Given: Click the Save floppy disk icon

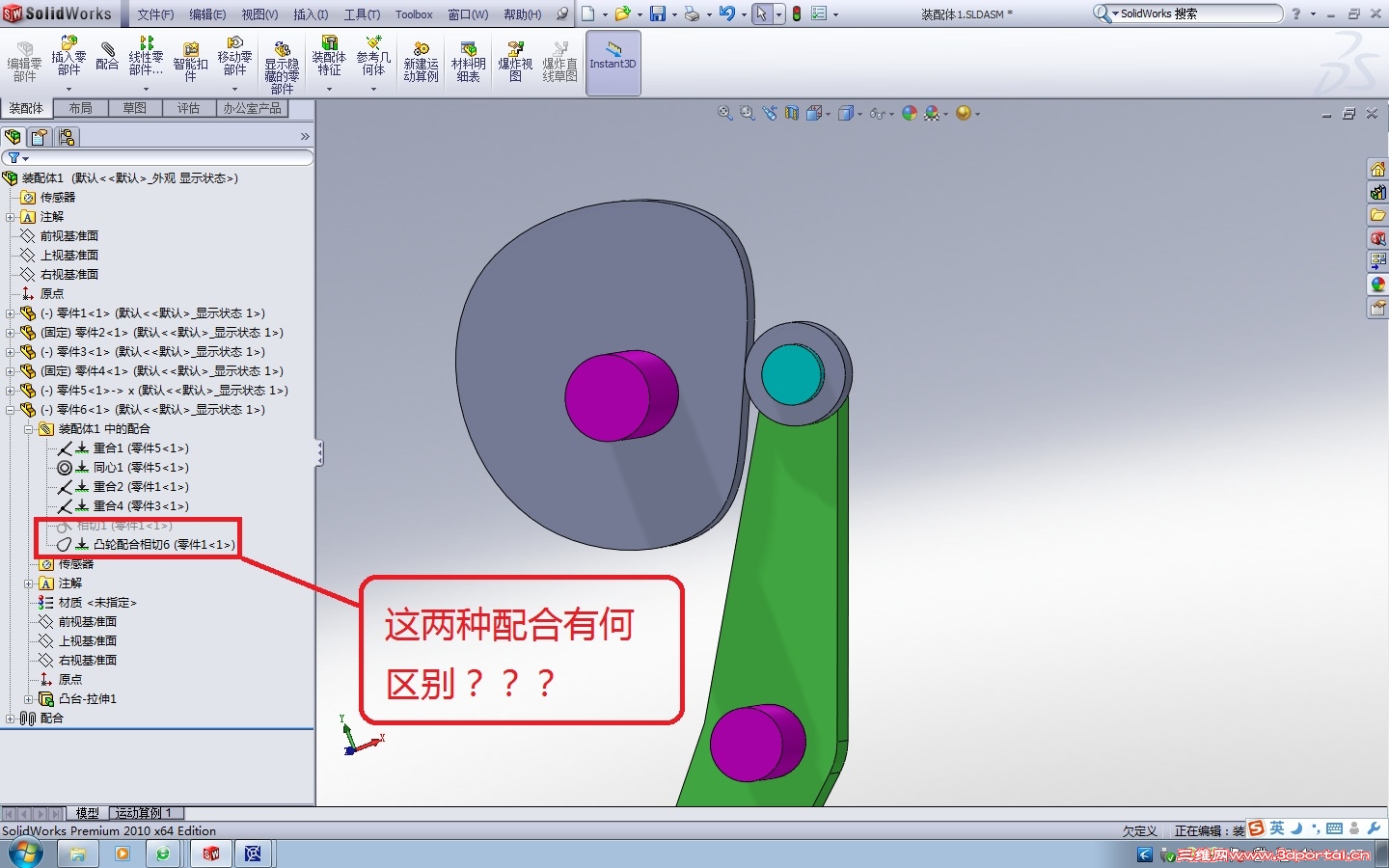Looking at the screenshot, I should point(658,14).
